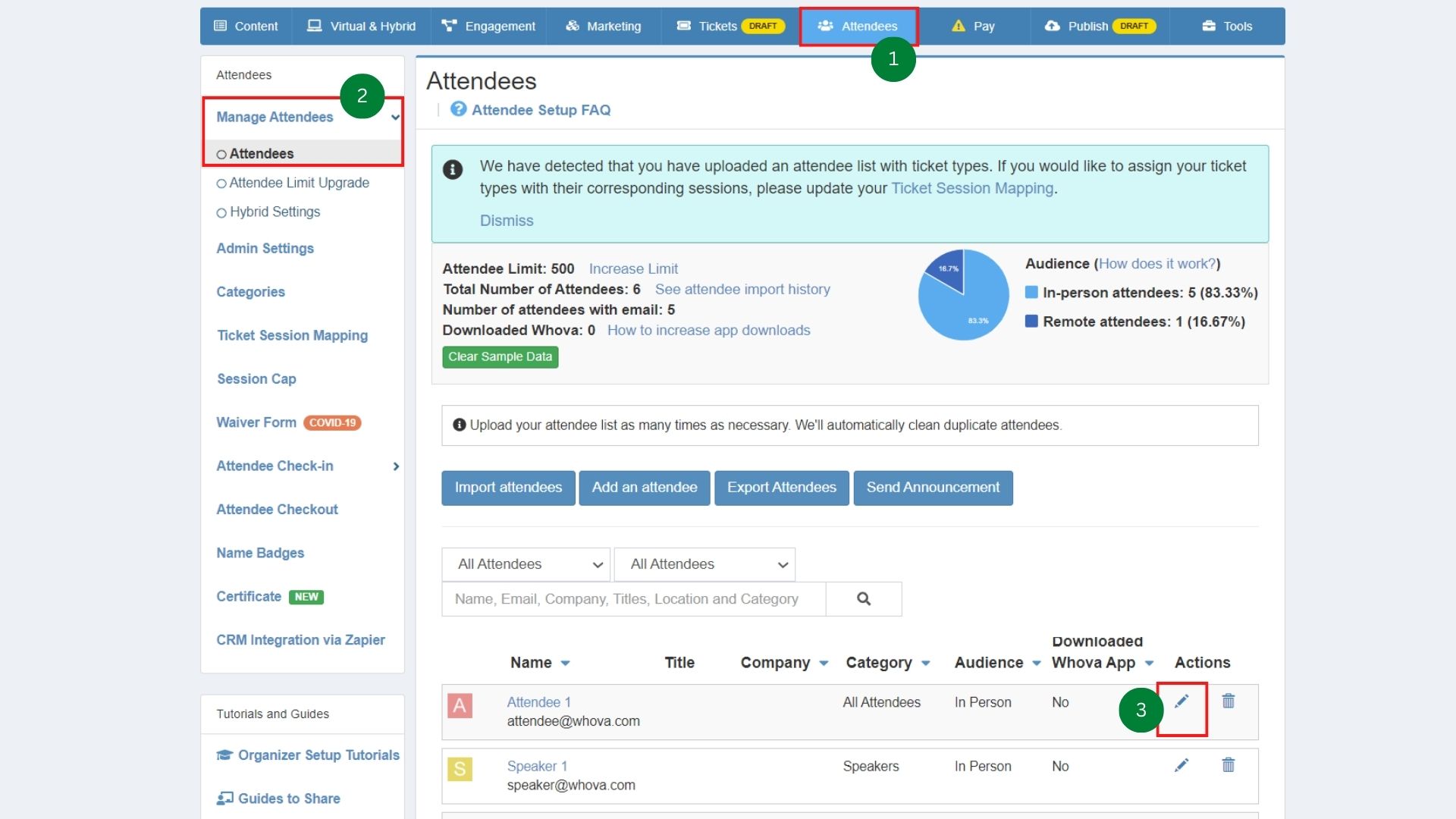Screen dimensions: 1456x819
Task: Select the Attendee Limit Upgrade radio option
Action: [x=221, y=183]
